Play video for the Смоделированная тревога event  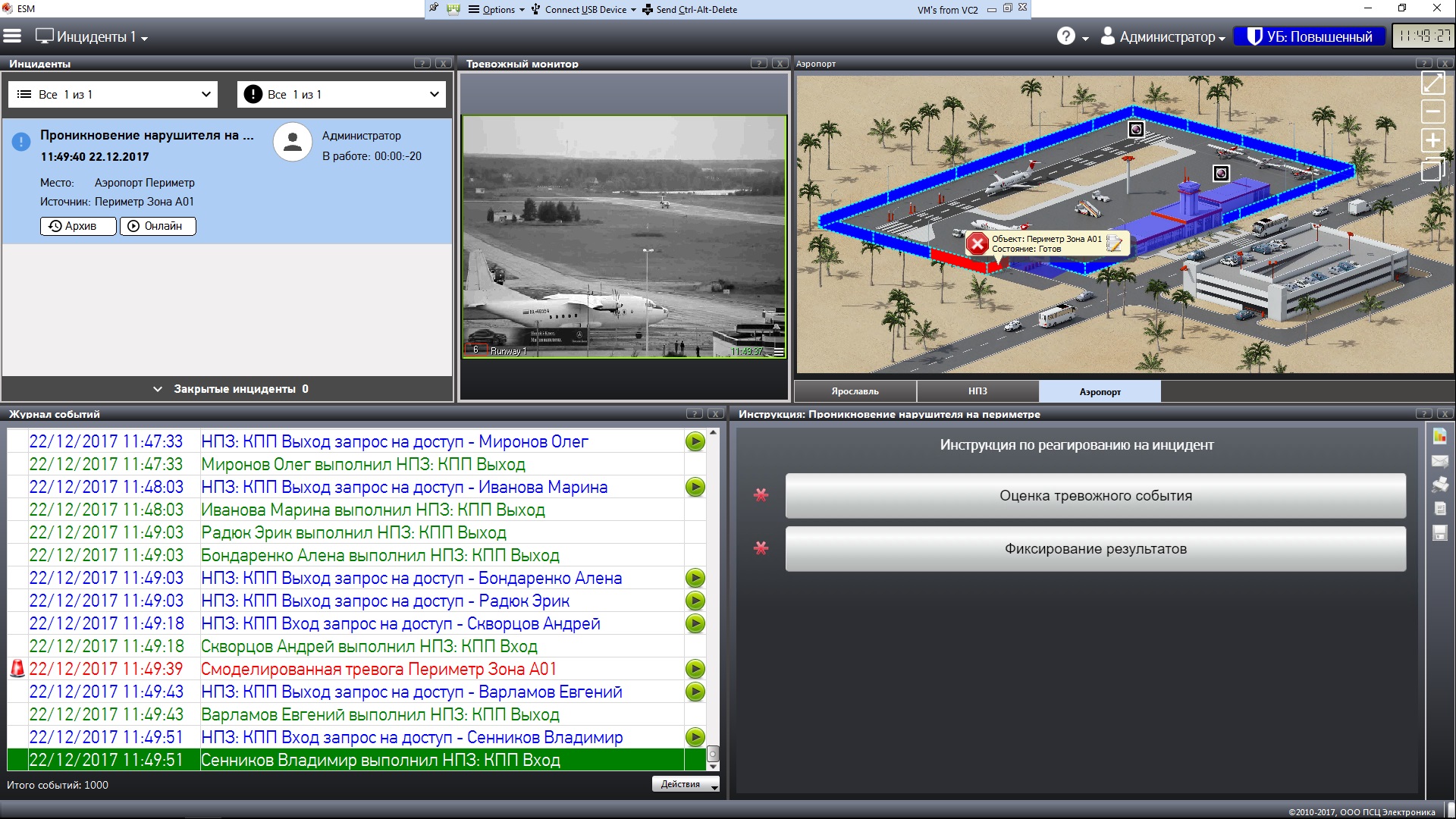(x=695, y=669)
